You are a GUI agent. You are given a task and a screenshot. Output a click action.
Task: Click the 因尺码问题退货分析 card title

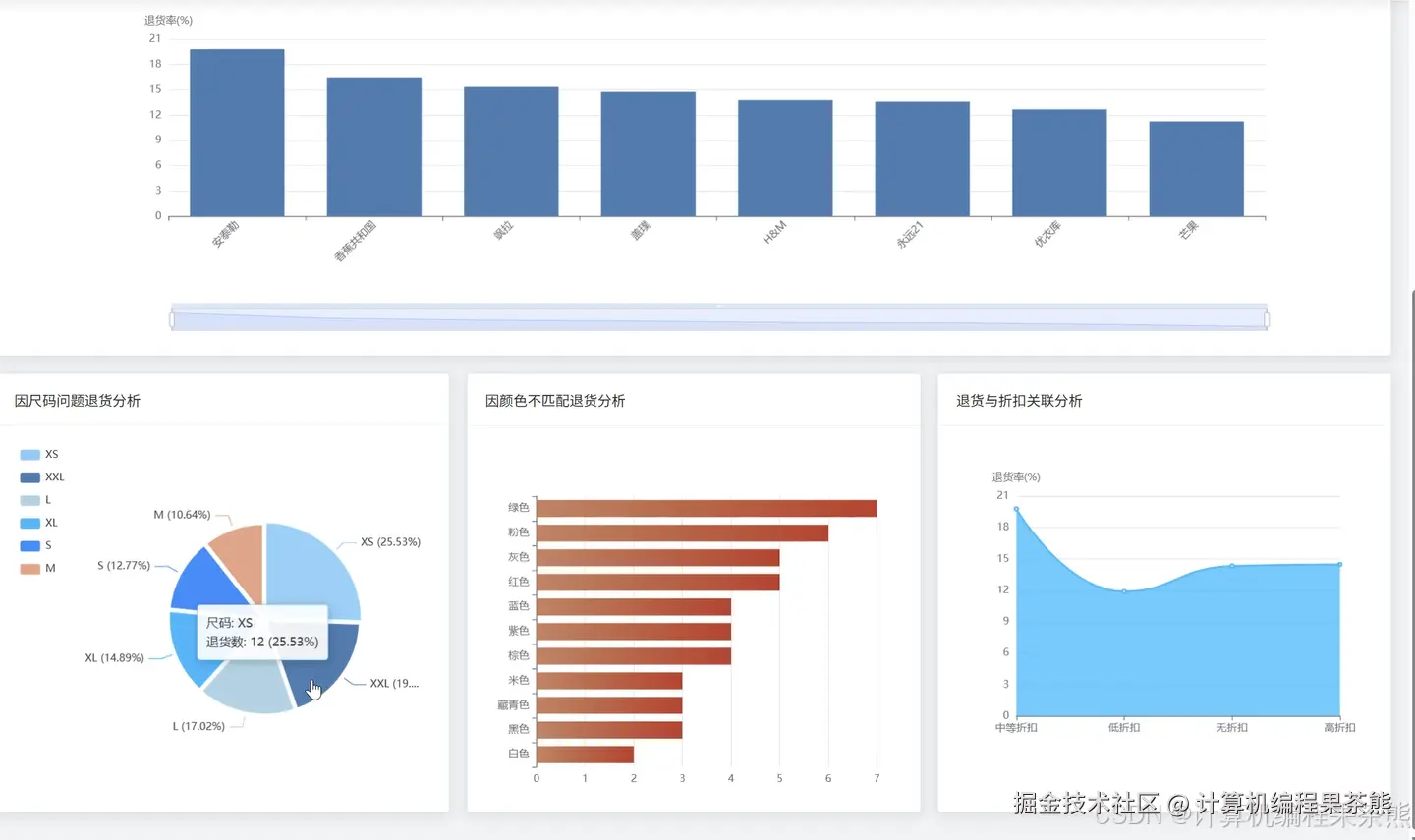click(x=78, y=401)
